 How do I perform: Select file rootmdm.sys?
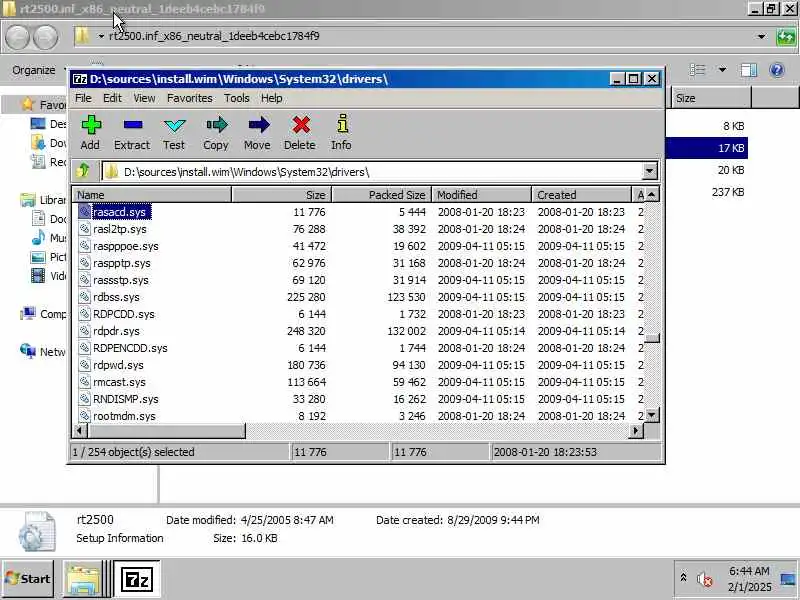point(124,416)
